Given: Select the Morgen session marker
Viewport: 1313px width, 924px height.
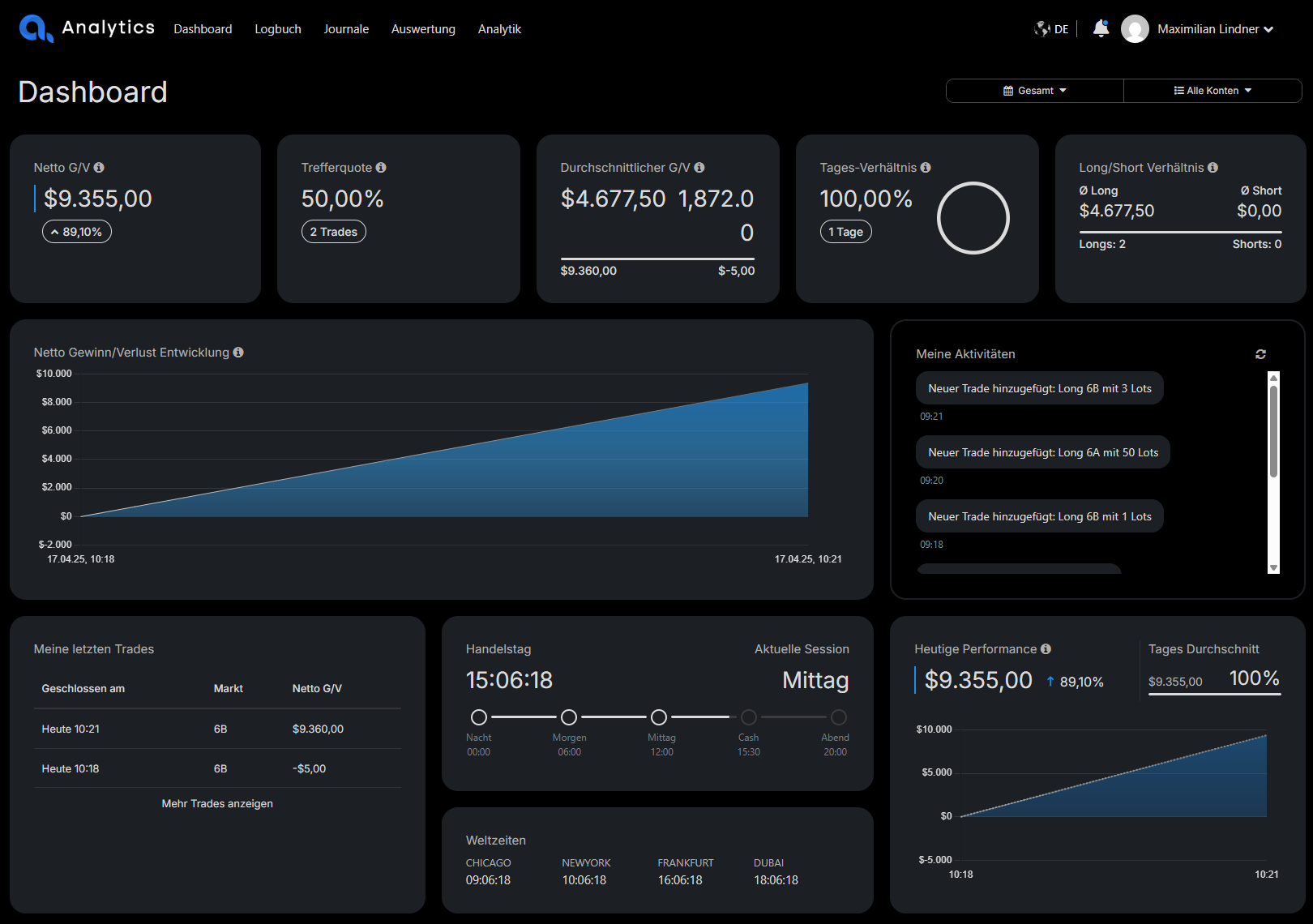Looking at the screenshot, I should pos(569,717).
